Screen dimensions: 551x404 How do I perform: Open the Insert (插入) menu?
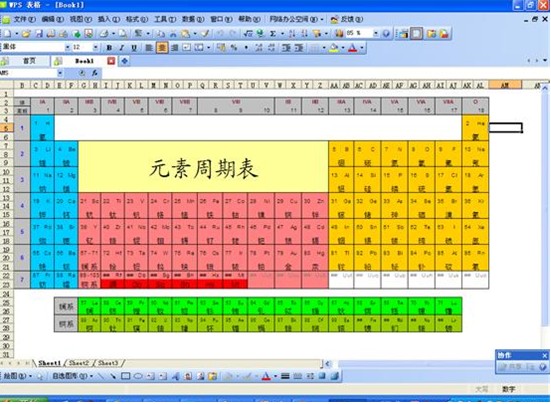tap(109, 19)
